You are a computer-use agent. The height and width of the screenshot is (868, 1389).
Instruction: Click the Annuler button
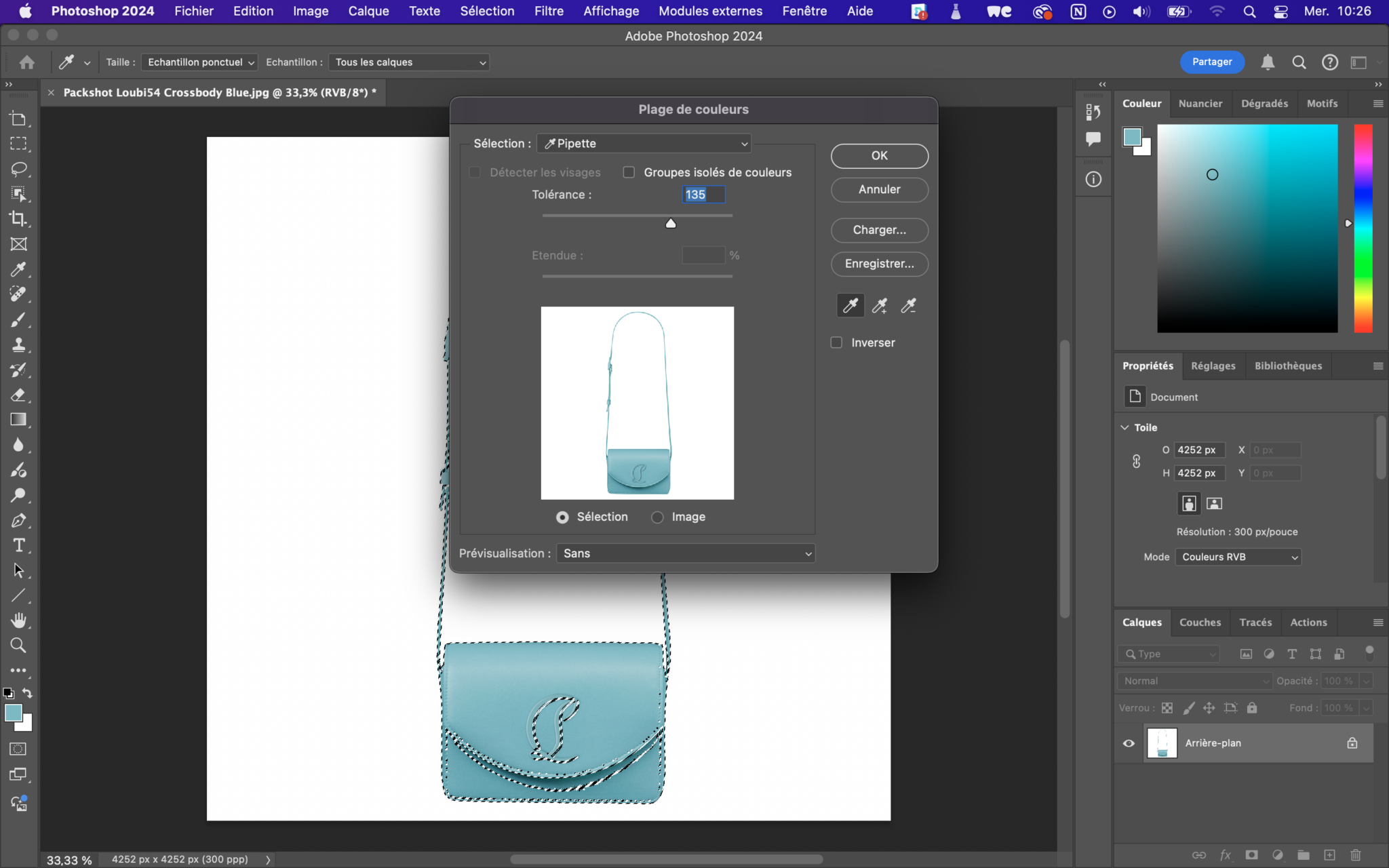point(880,189)
